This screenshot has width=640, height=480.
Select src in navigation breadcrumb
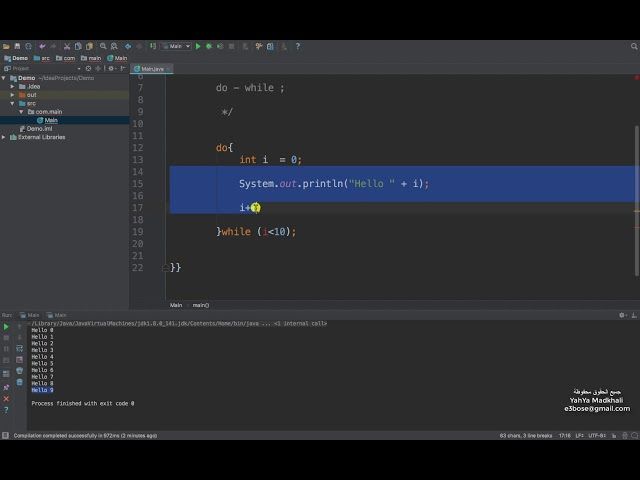(42, 58)
